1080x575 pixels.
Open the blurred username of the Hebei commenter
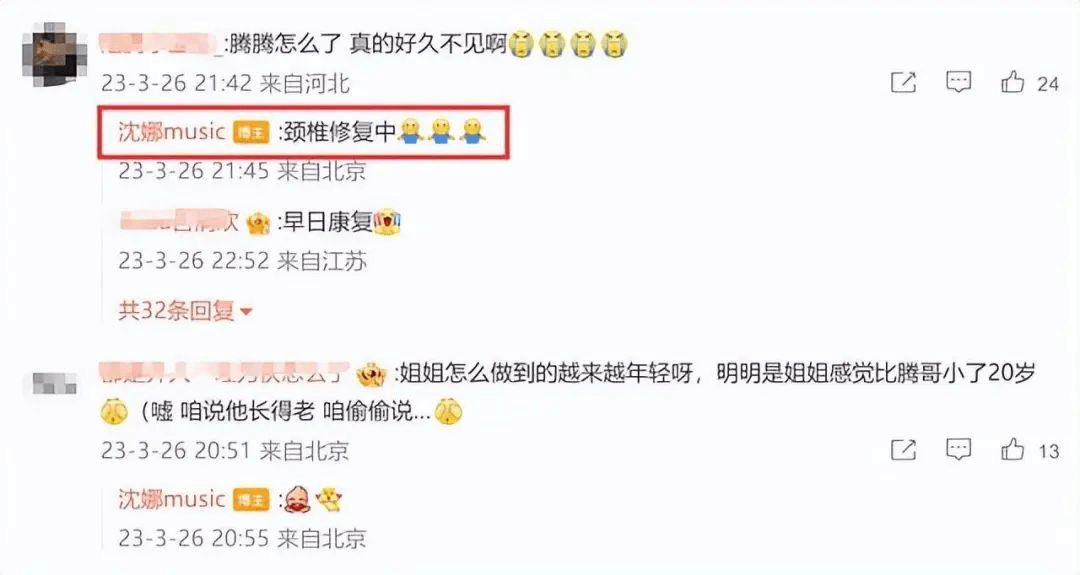click(x=160, y=44)
